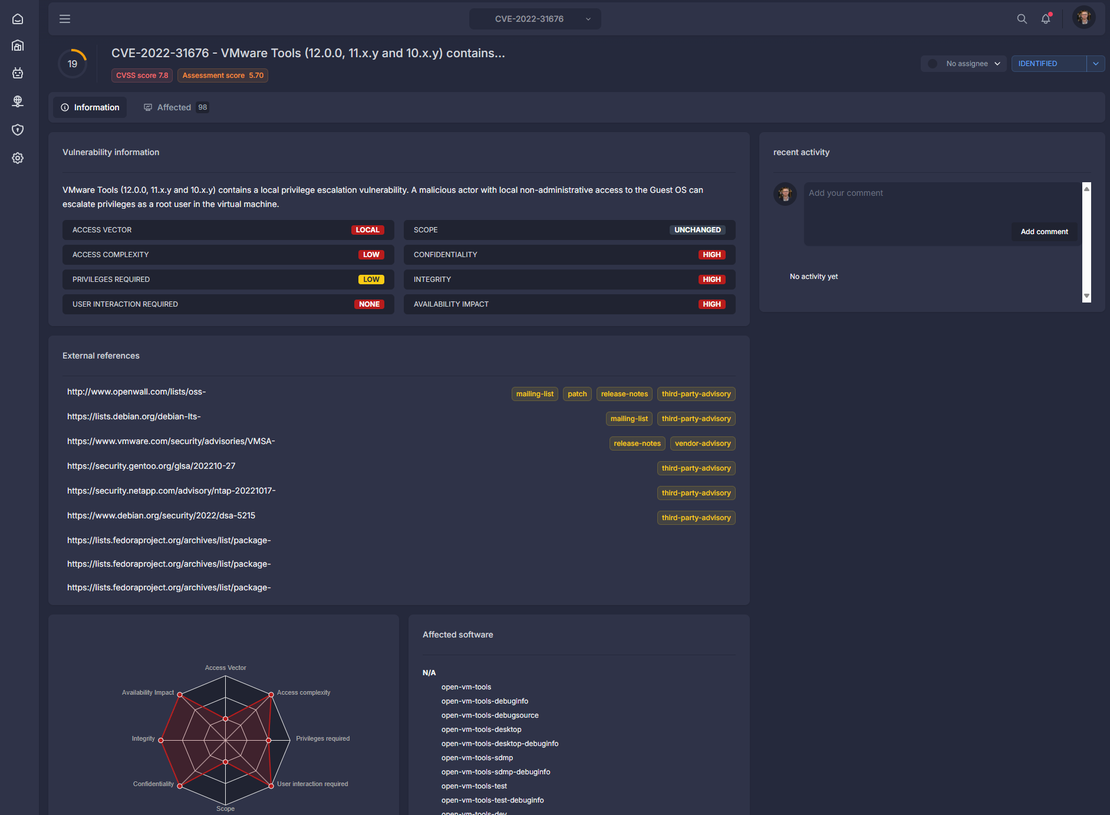
Task: Click the recent activity scrollbar down arrow
Action: point(1087,297)
